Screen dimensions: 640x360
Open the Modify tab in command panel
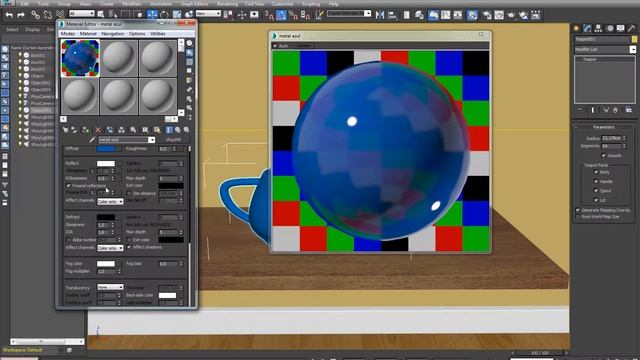(x=587, y=28)
